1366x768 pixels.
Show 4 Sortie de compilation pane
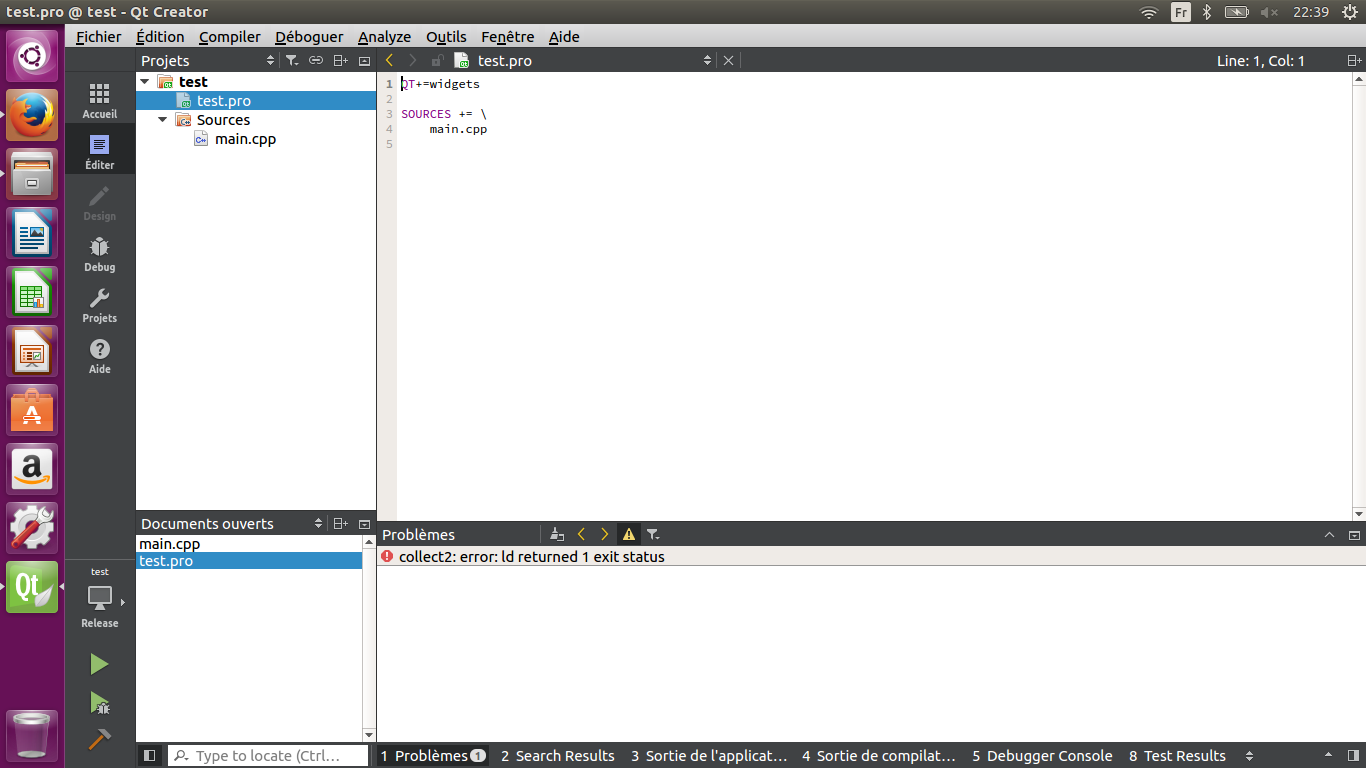click(878, 756)
